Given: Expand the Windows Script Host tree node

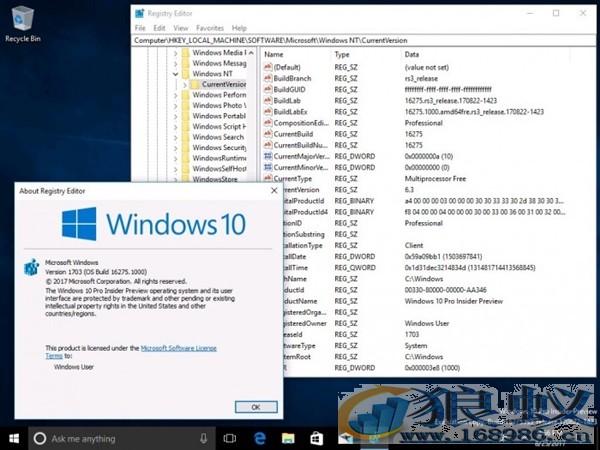Looking at the screenshot, I should tap(175, 127).
